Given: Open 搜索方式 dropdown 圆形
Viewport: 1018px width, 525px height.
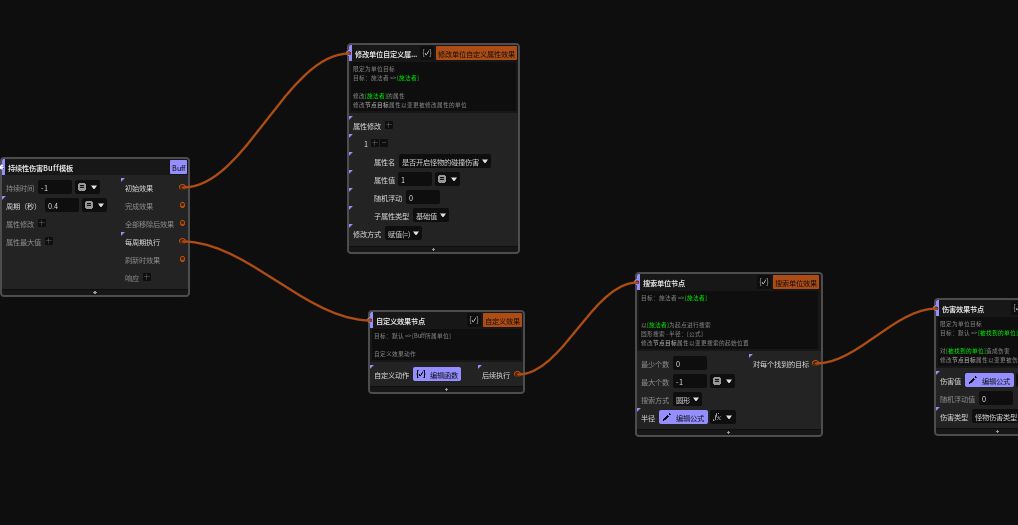Looking at the screenshot, I should 687,400.
